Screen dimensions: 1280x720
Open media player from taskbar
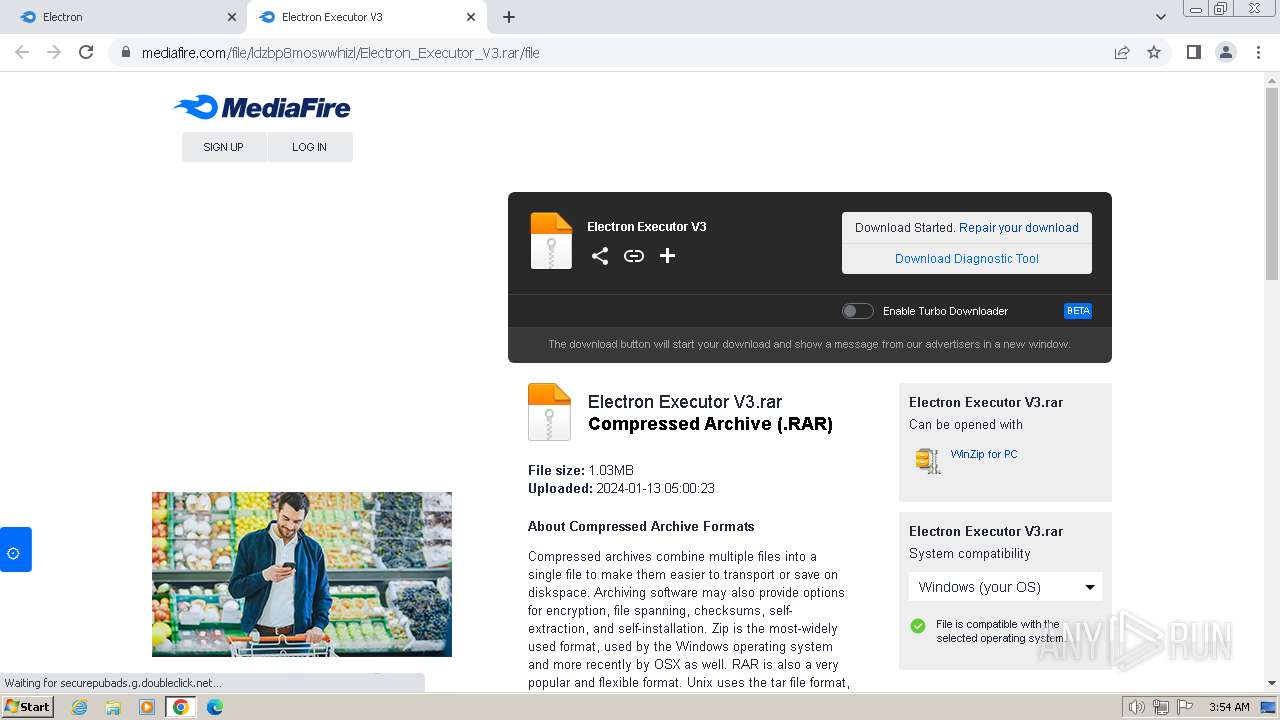(x=147, y=707)
